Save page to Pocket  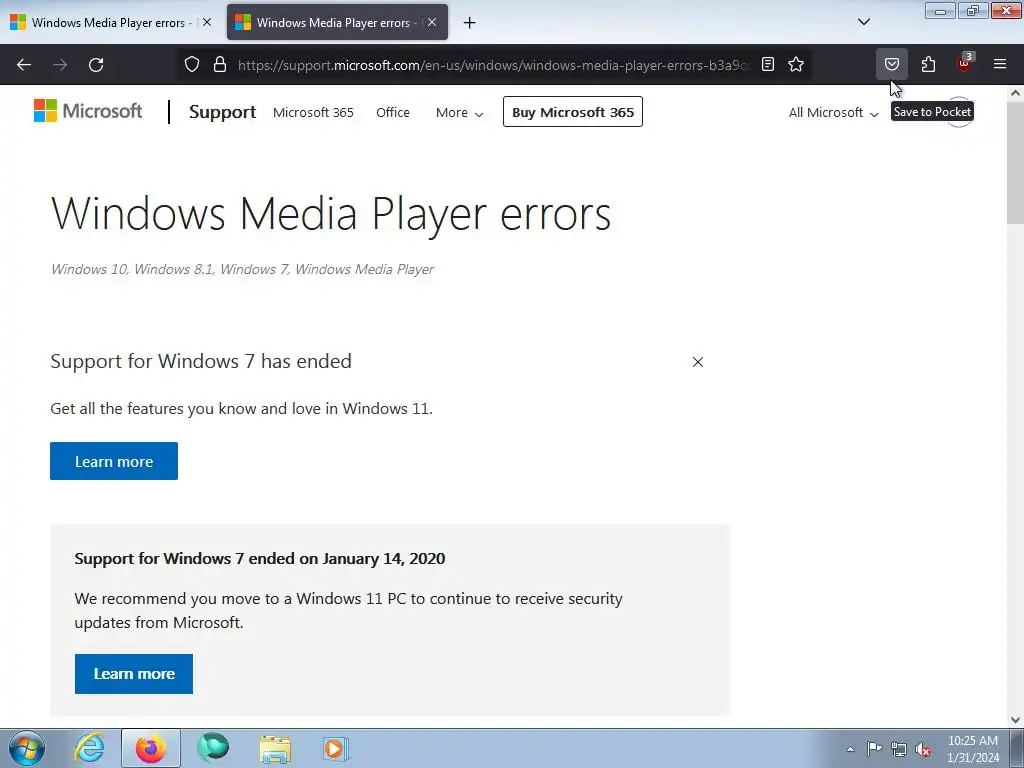tap(891, 65)
